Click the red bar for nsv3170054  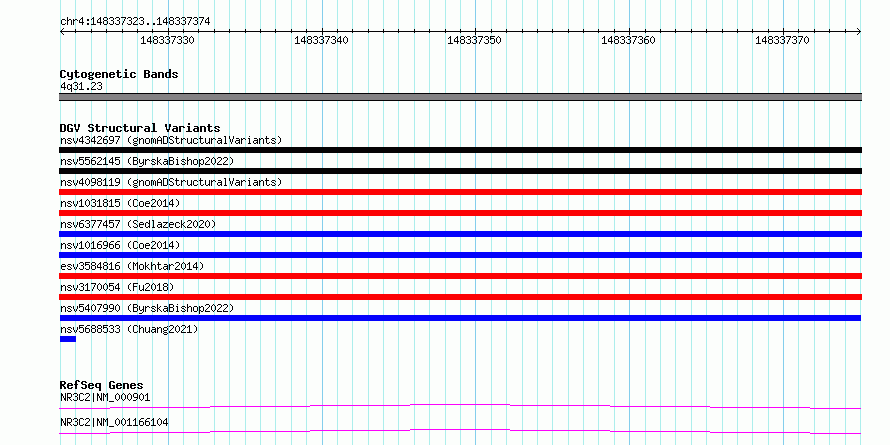tap(460, 297)
